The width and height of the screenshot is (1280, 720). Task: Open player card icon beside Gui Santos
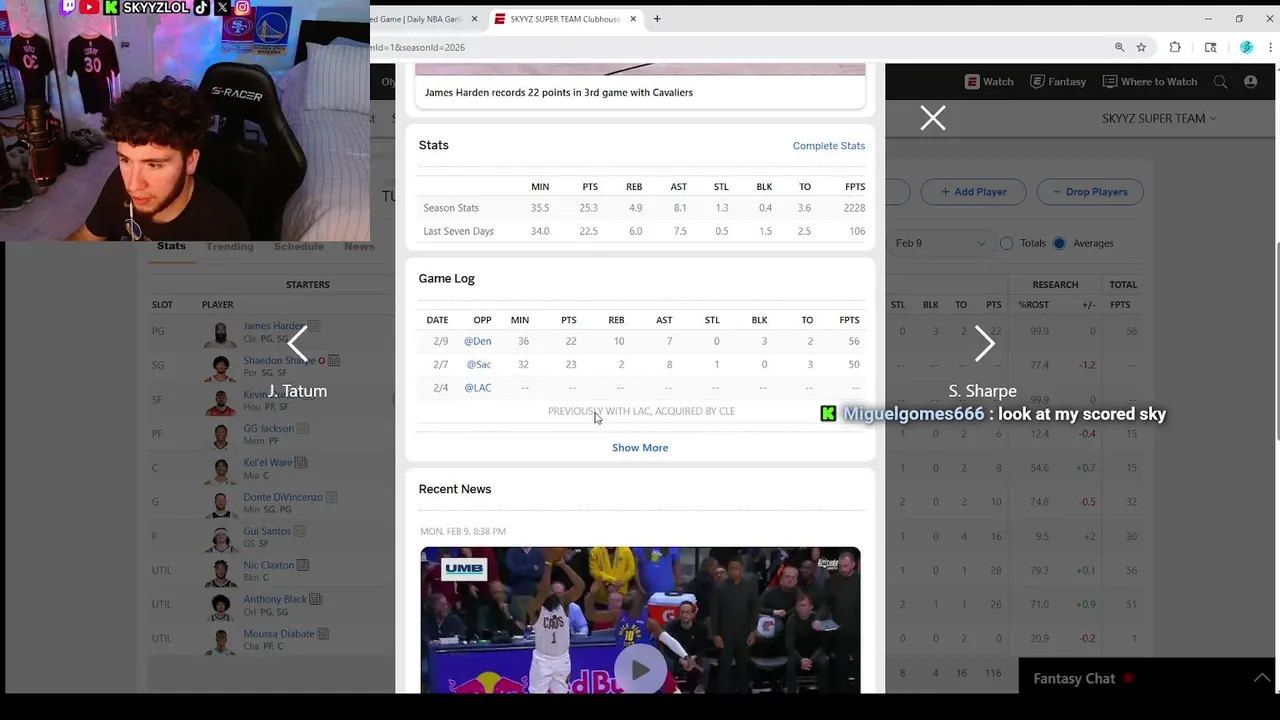click(299, 531)
